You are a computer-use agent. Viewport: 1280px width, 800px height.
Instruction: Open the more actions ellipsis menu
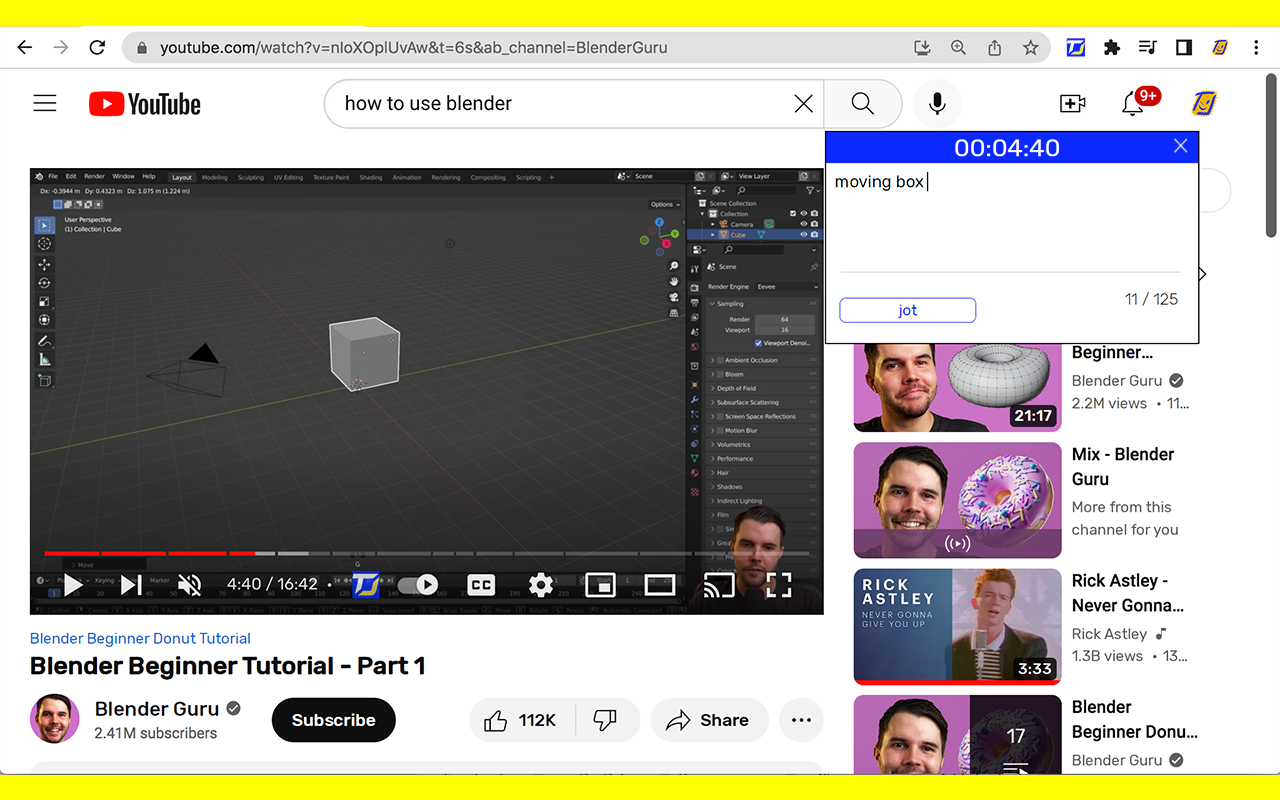[x=801, y=720]
